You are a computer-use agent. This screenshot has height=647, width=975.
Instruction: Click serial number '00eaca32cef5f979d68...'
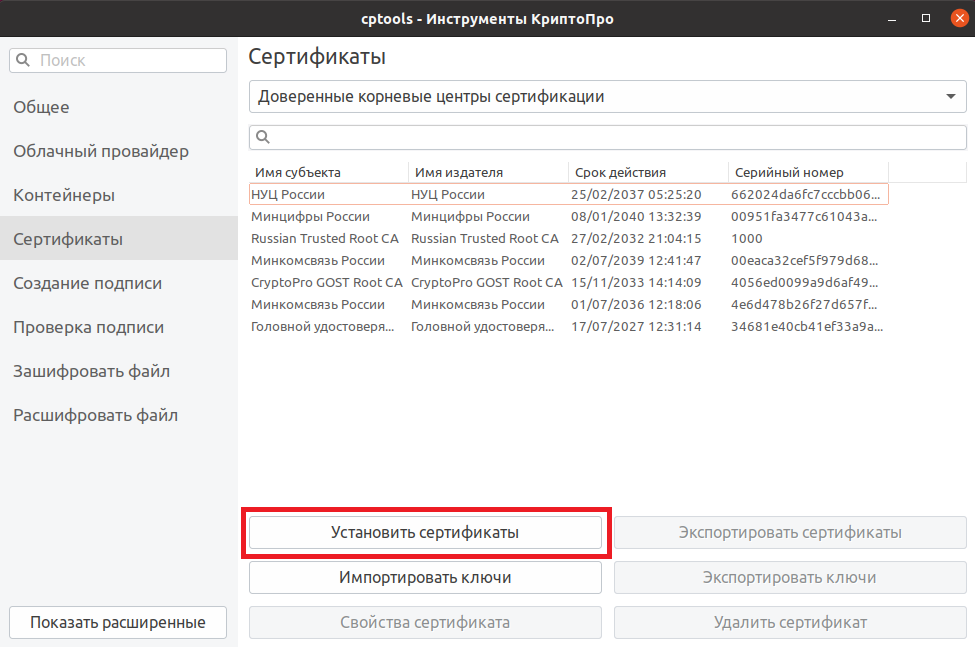click(x=805, y=260)
